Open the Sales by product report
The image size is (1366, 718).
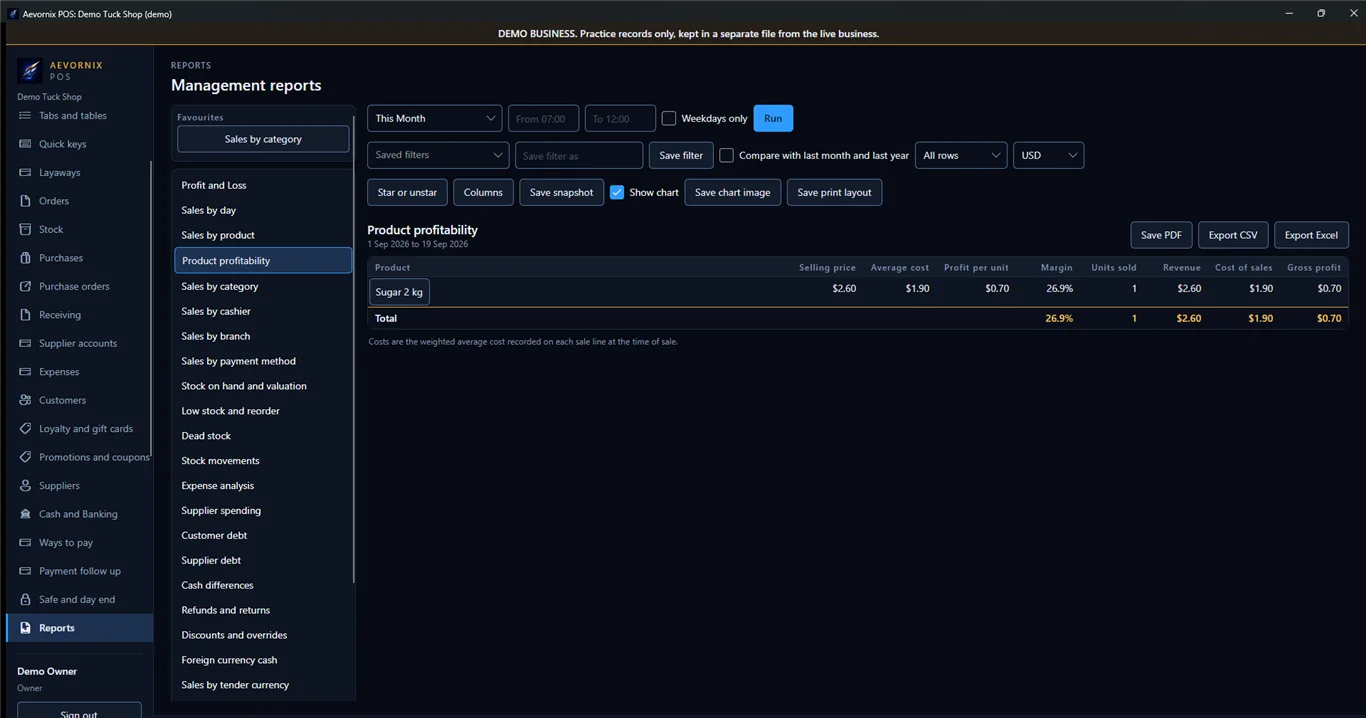tap(263, 235)
